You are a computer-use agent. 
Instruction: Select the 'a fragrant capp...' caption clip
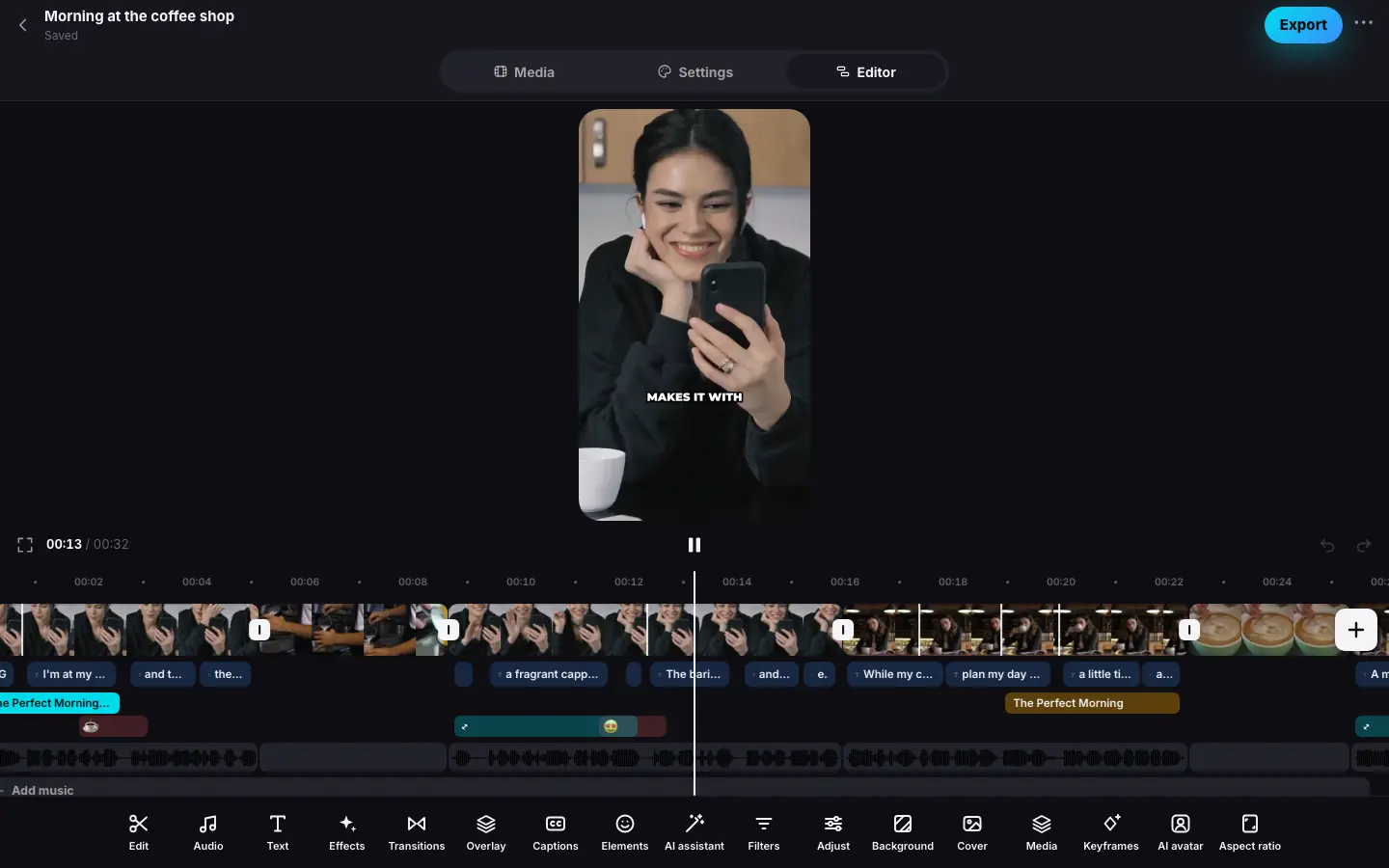tap(549, 674)
